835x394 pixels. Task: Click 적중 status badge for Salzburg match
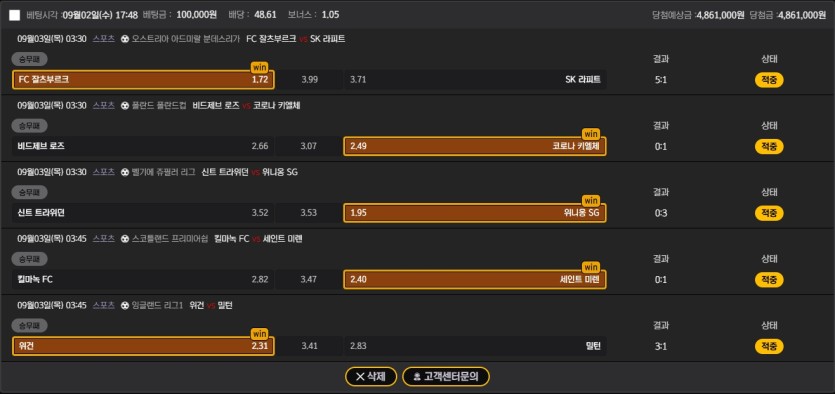(x=769, y=80)
